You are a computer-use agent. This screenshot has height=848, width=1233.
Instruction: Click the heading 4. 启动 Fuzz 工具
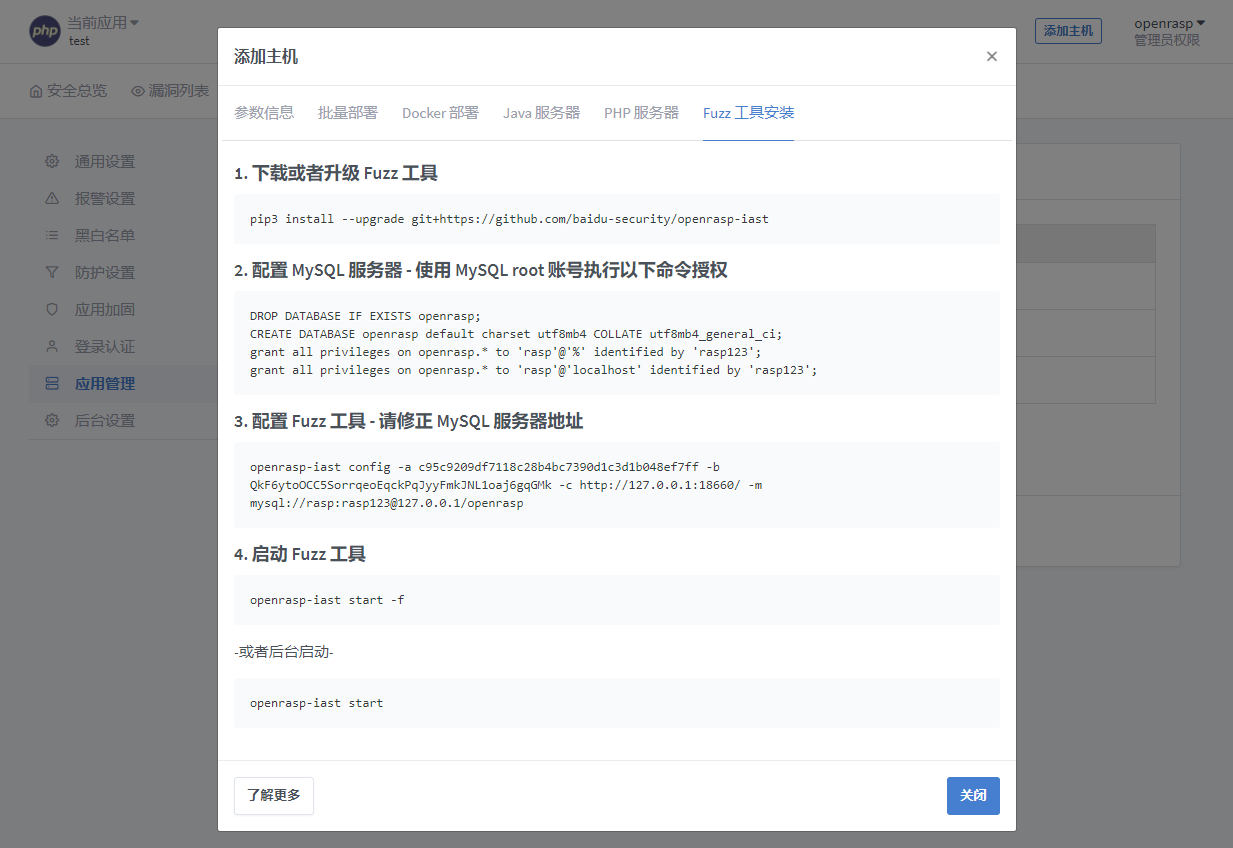pos(300,554)
